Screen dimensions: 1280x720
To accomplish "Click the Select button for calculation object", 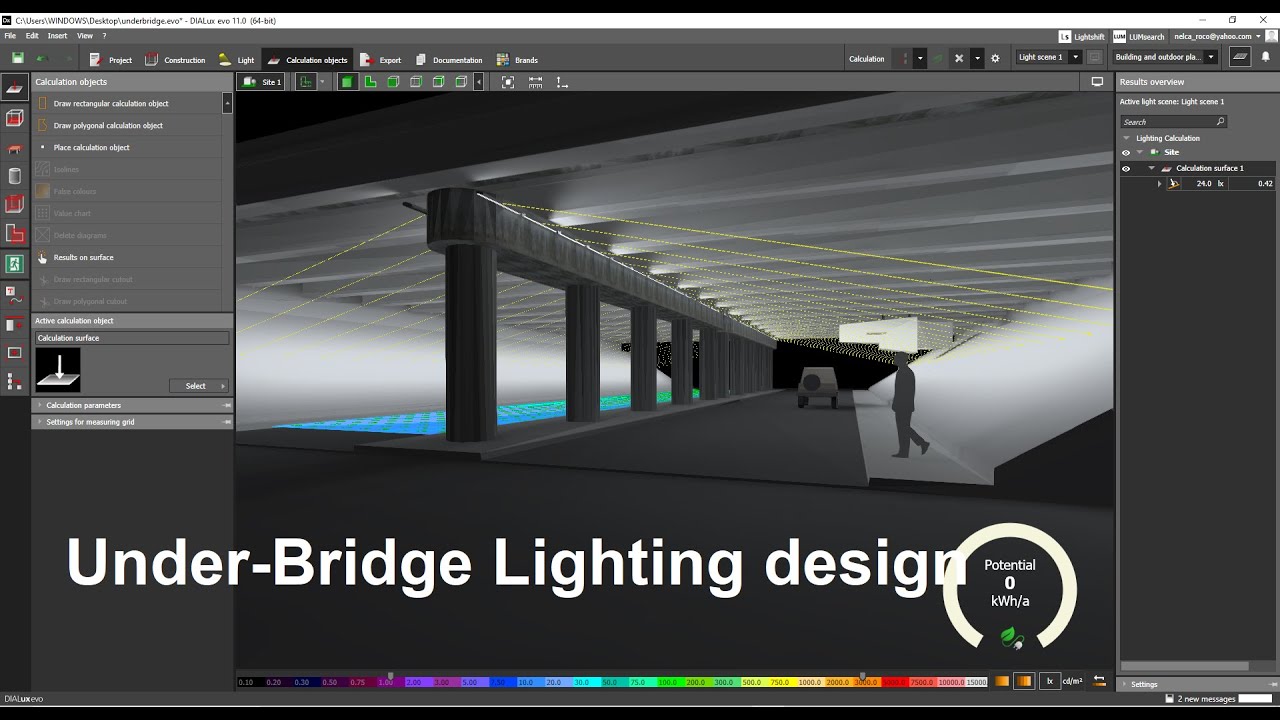I will 199,386.
